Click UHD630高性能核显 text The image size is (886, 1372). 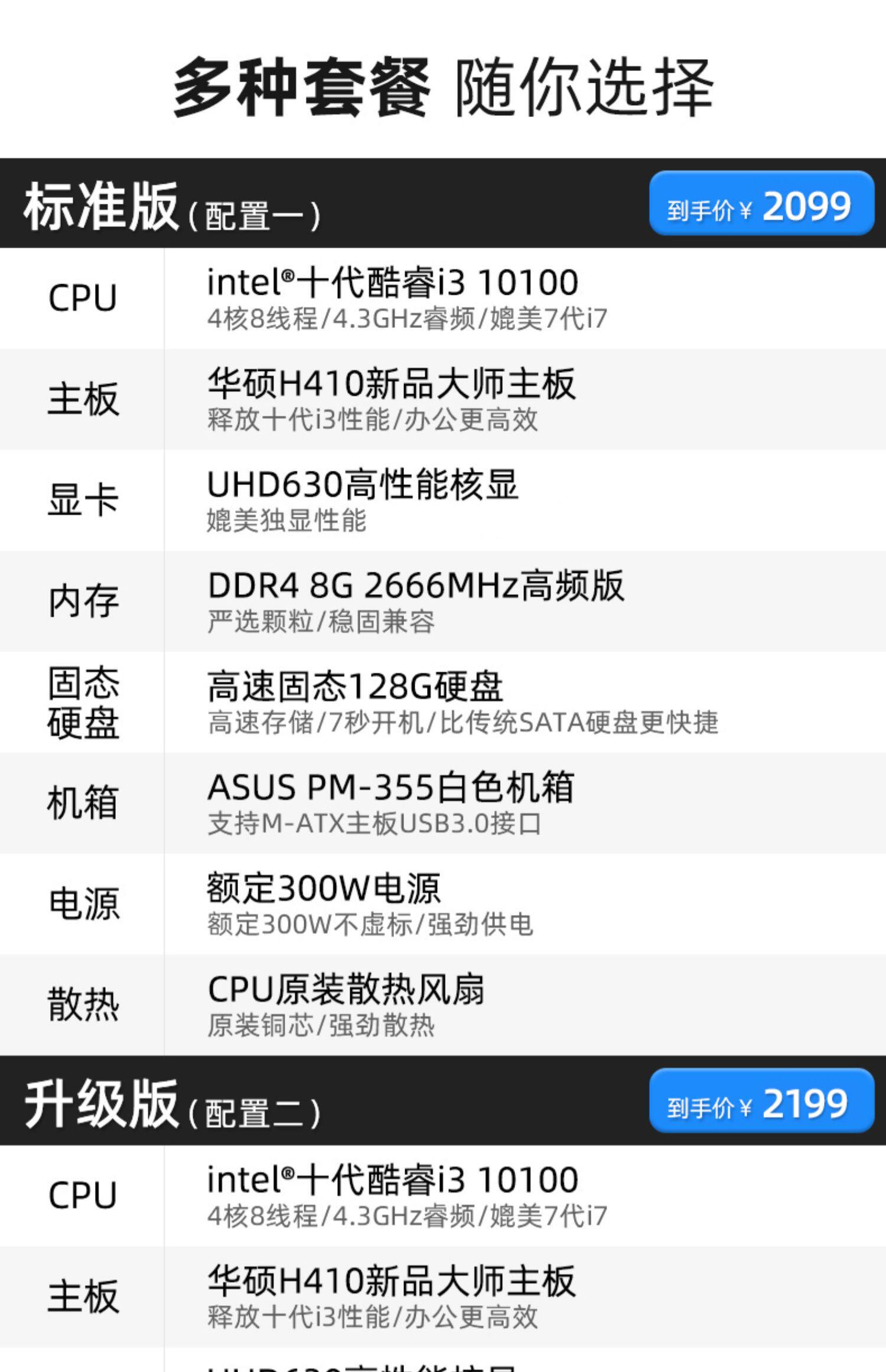[x=362, y=485]
